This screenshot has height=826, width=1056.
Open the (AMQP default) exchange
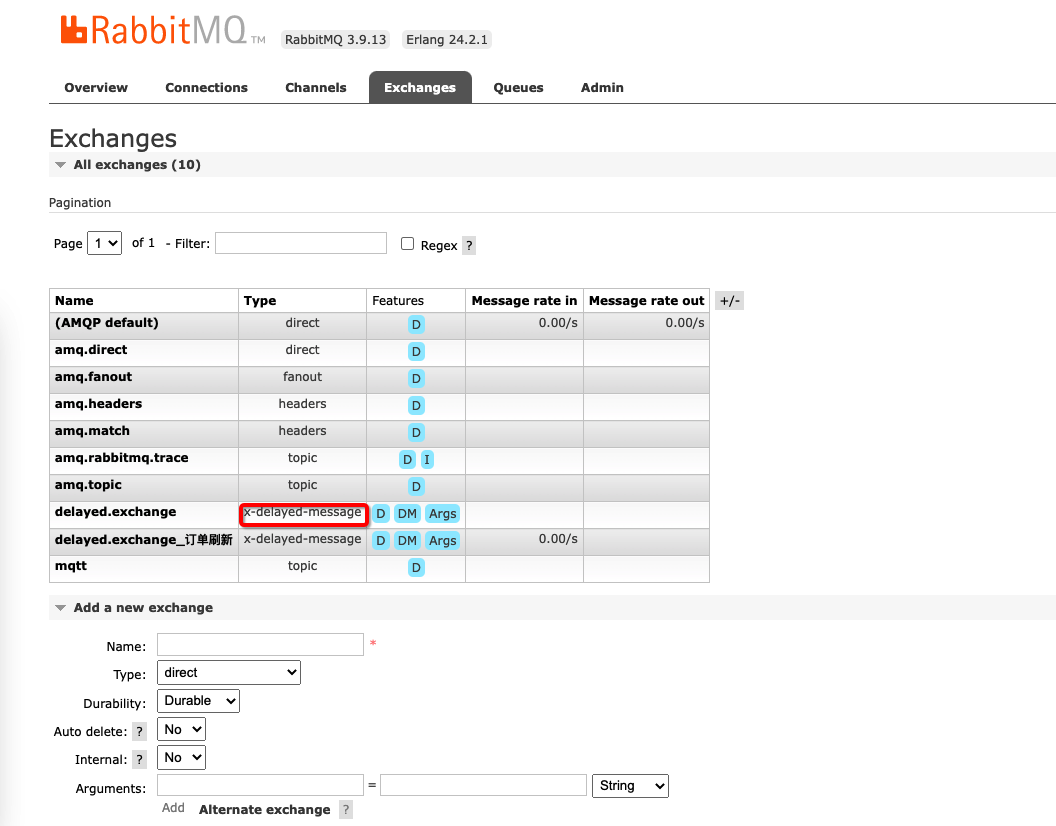point(106,323)
